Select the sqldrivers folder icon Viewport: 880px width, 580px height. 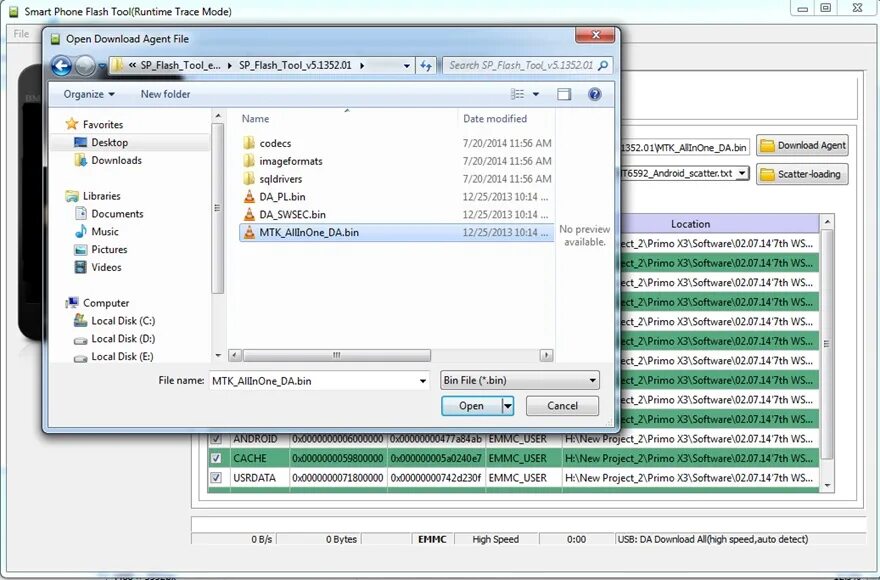(249, 179)
